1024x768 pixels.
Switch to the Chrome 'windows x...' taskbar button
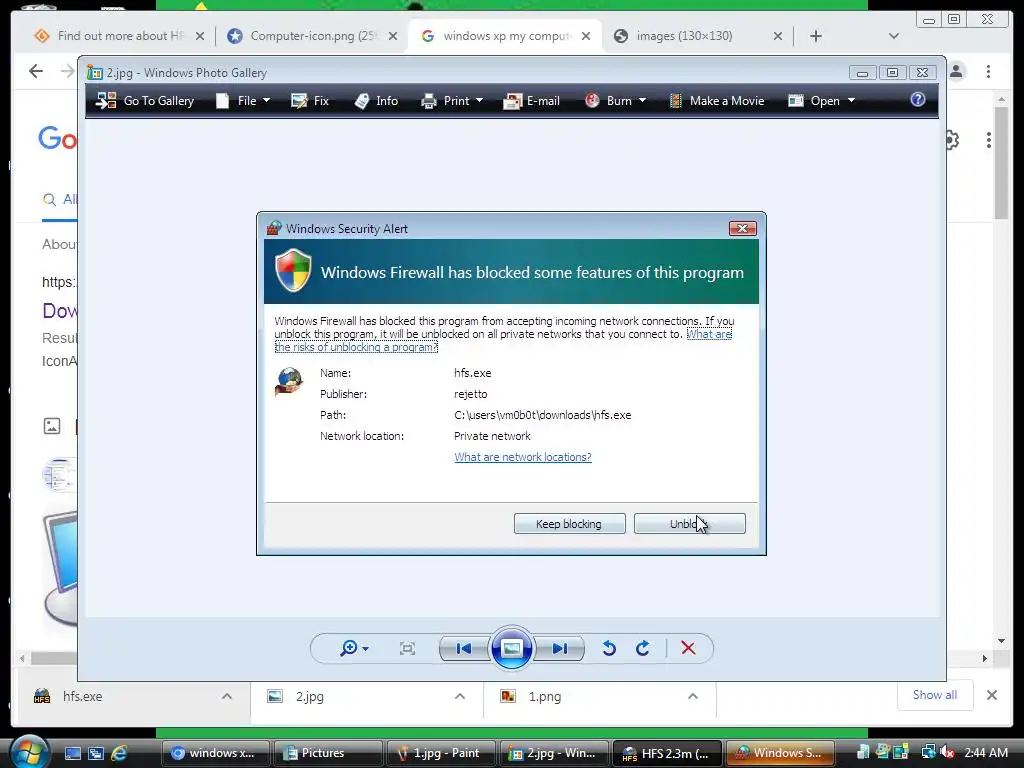tap(215, 753)
